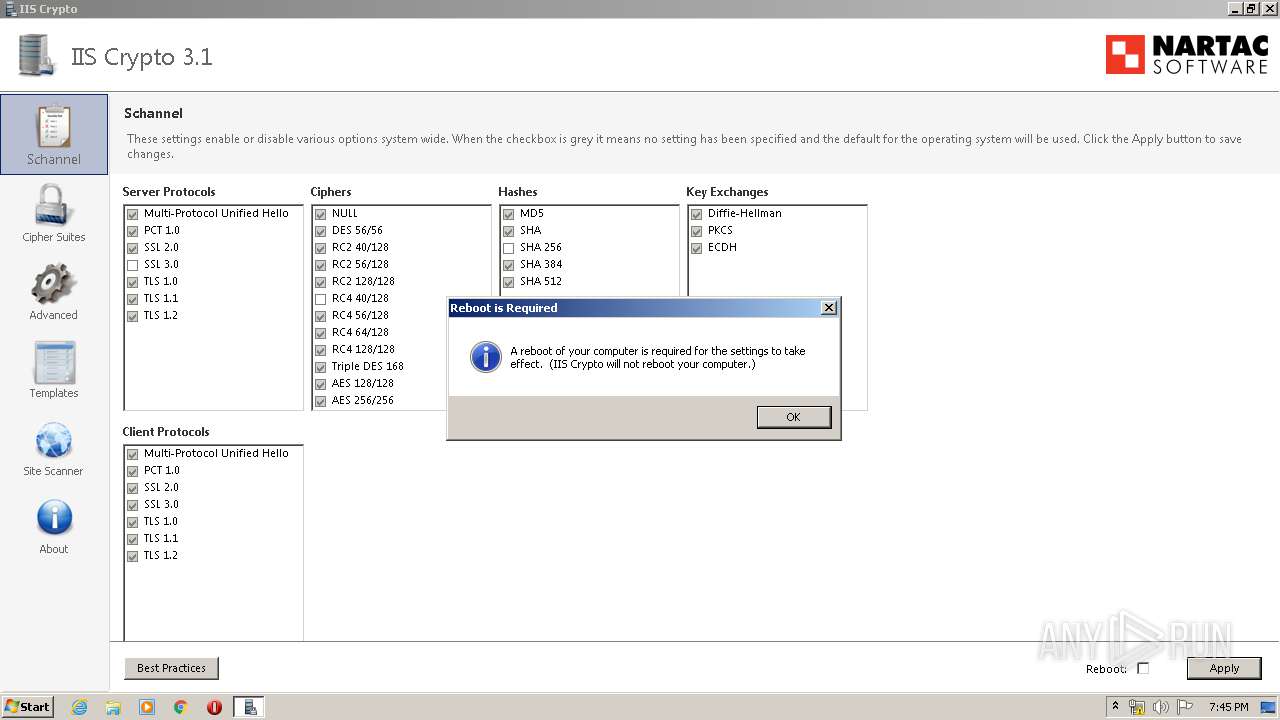
Task: Show hidden tray icons arrow
Action: [x=1116, y=706]
